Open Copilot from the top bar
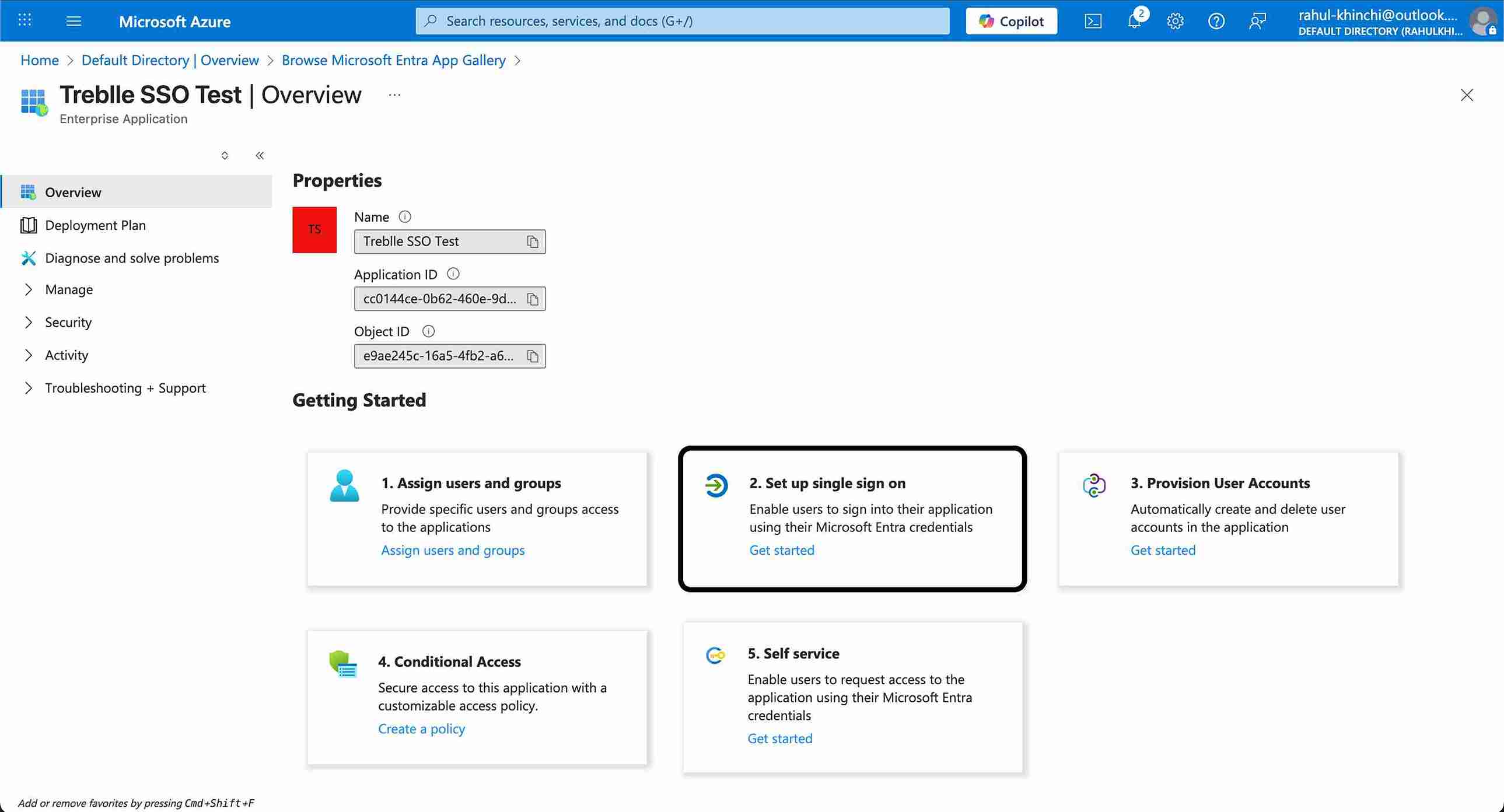The width and height of the screenshot is (1504, 812). point(1010,21)
